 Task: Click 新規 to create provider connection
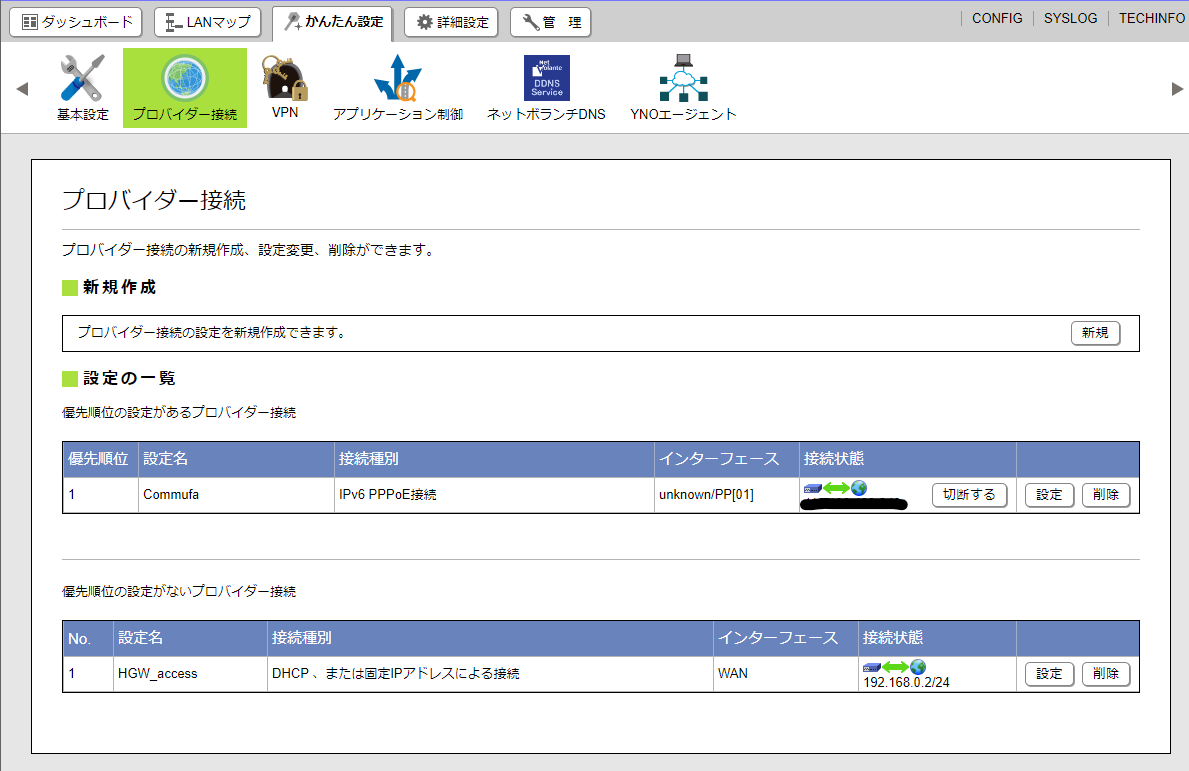1095,333
